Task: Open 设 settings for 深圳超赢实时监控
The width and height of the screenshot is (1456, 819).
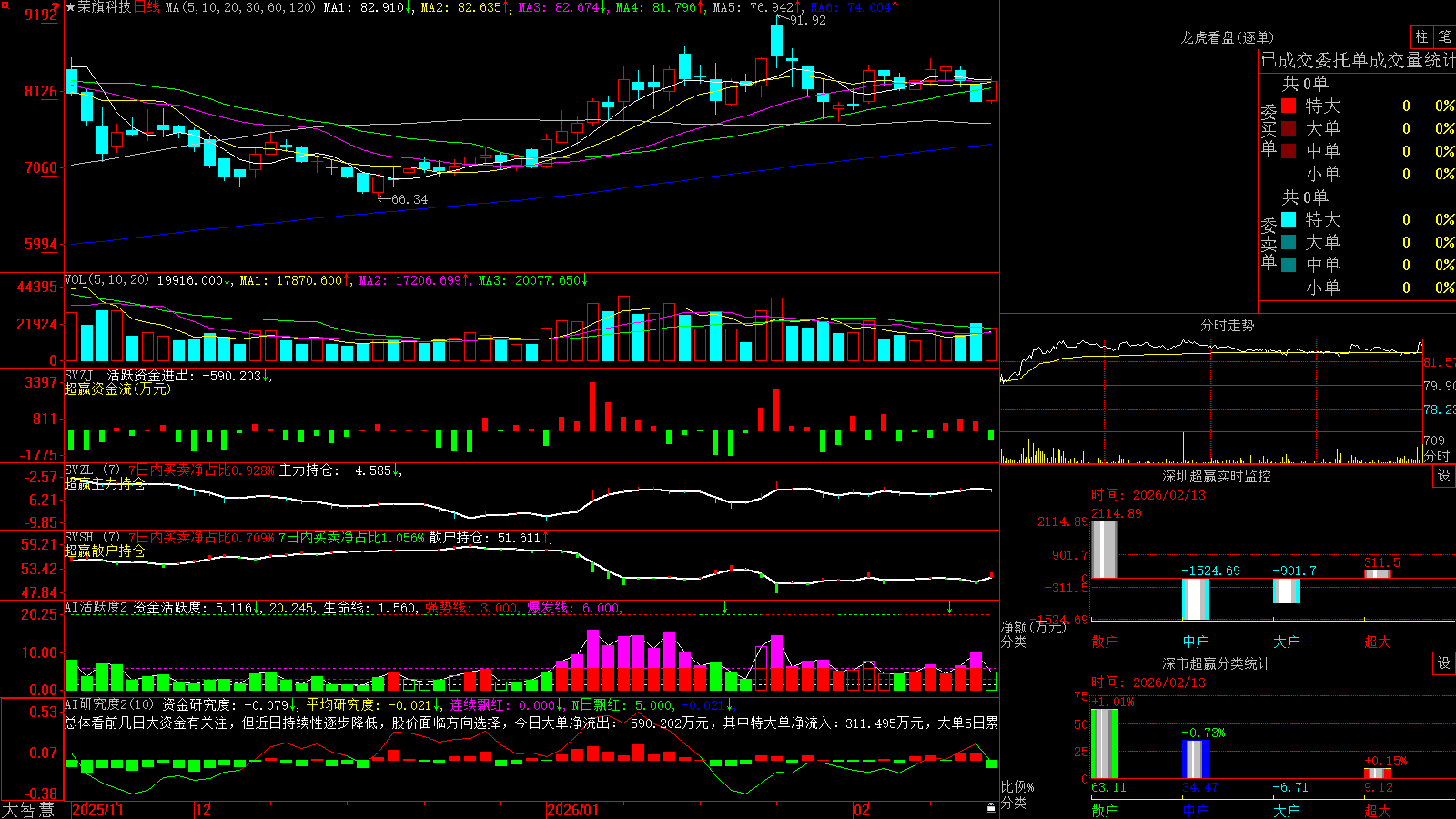Action: (1444, 476)
